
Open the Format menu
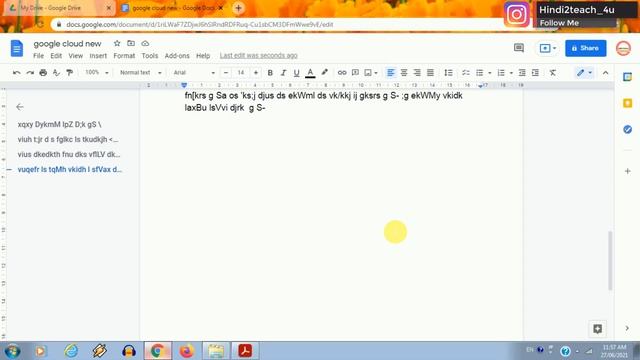pos(124,56)
